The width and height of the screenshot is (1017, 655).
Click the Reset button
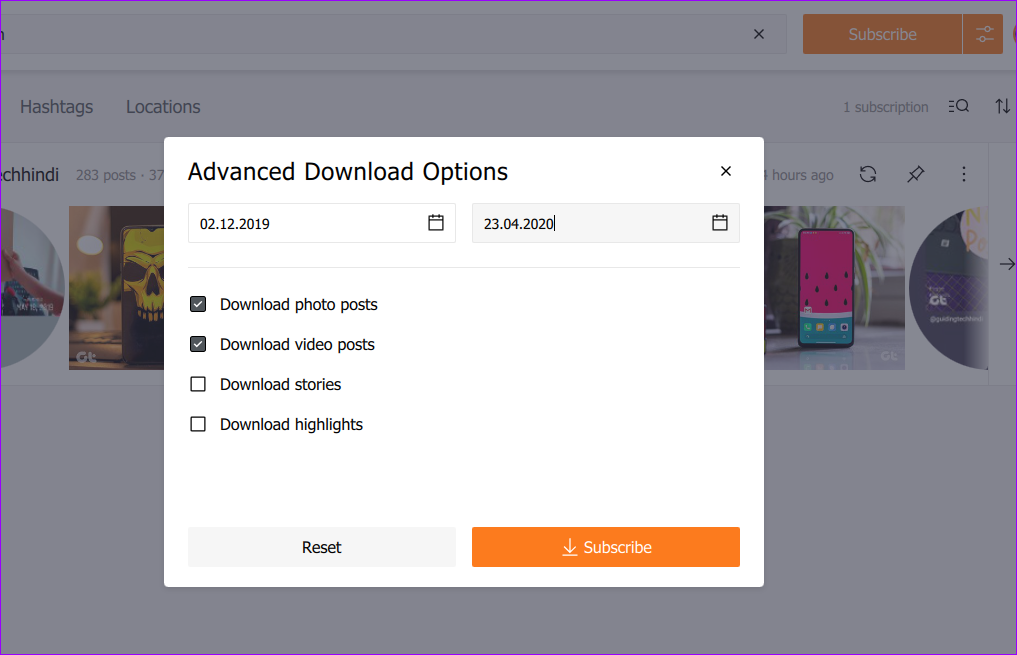coord(321,547)
